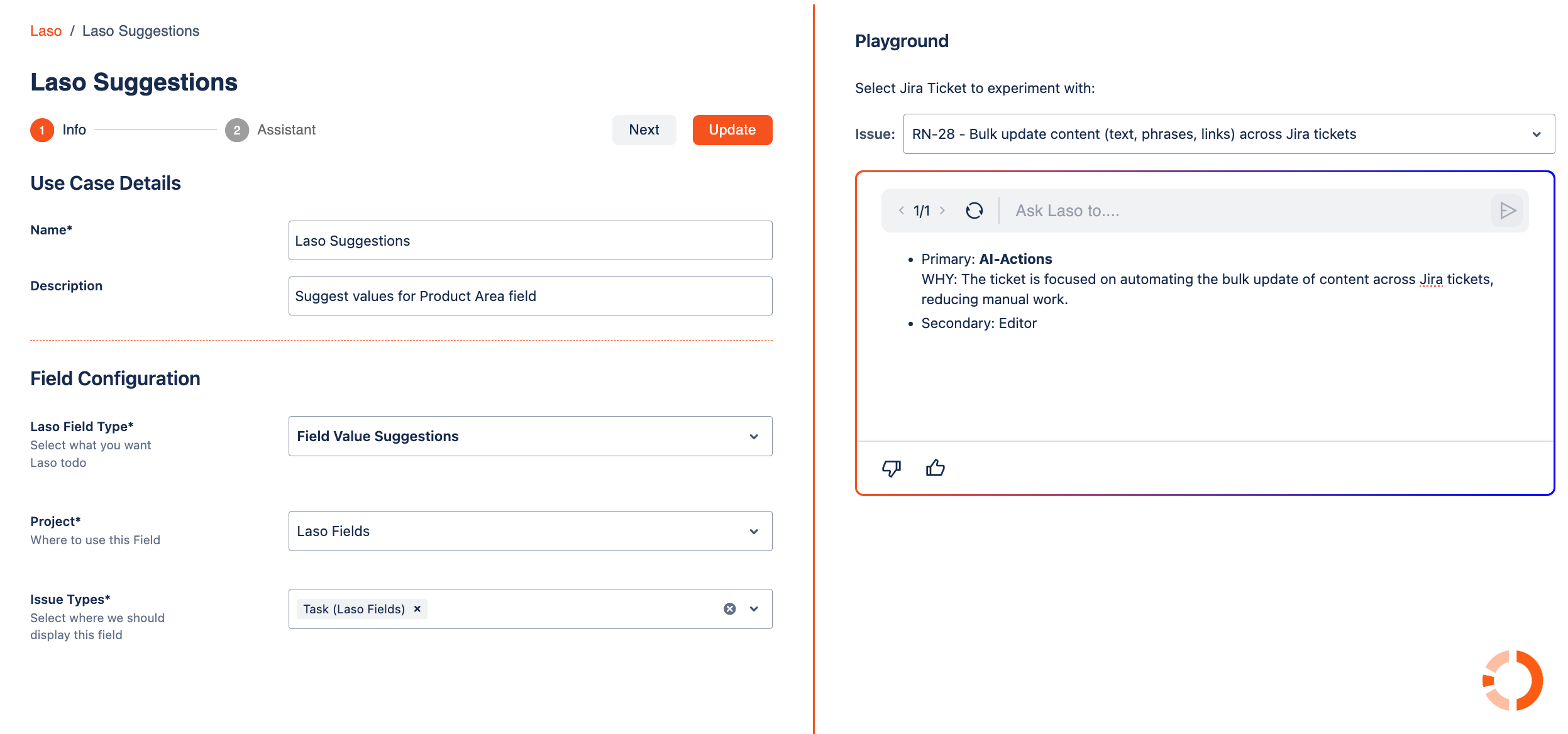The width and height of the screenshot is (1568, 734).
Task: Switch to step 2 Assistant
Action: pyautogui.click(x=237, y=130)
